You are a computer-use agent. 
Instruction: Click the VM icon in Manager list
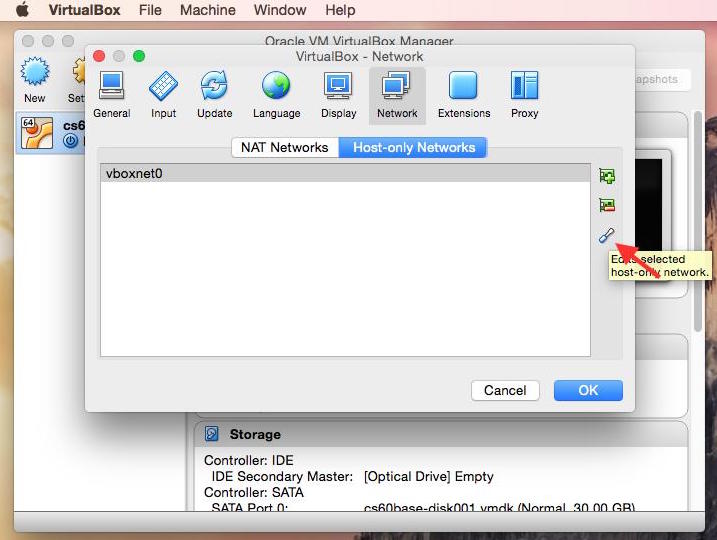pos(37,133)
